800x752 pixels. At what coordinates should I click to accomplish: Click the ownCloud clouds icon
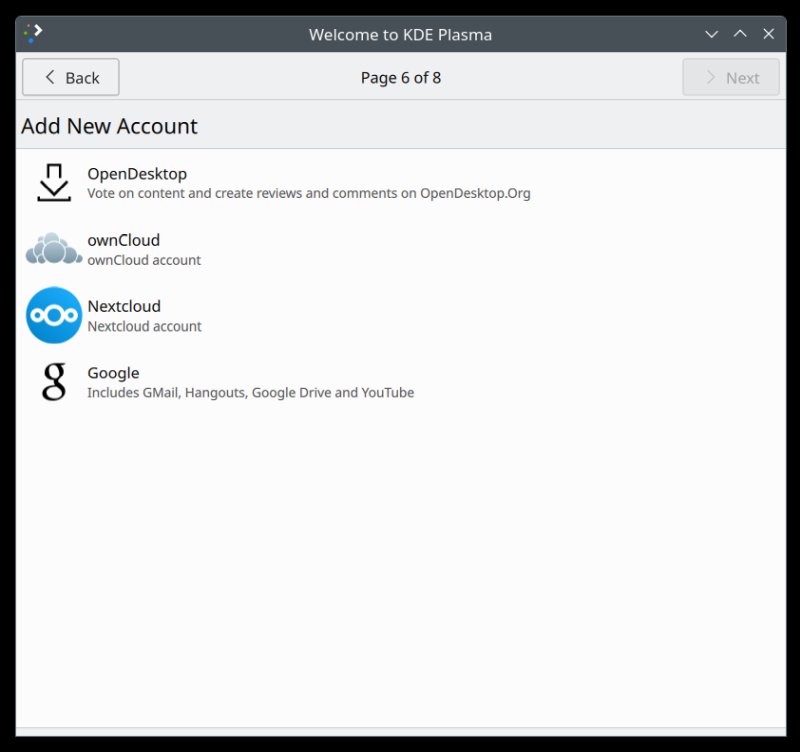(x=53, y=248)
